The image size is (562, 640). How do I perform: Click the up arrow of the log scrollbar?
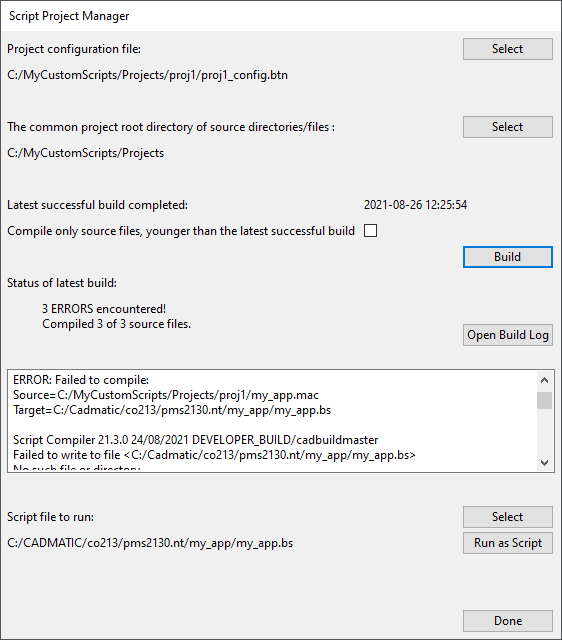coord(544,380)
